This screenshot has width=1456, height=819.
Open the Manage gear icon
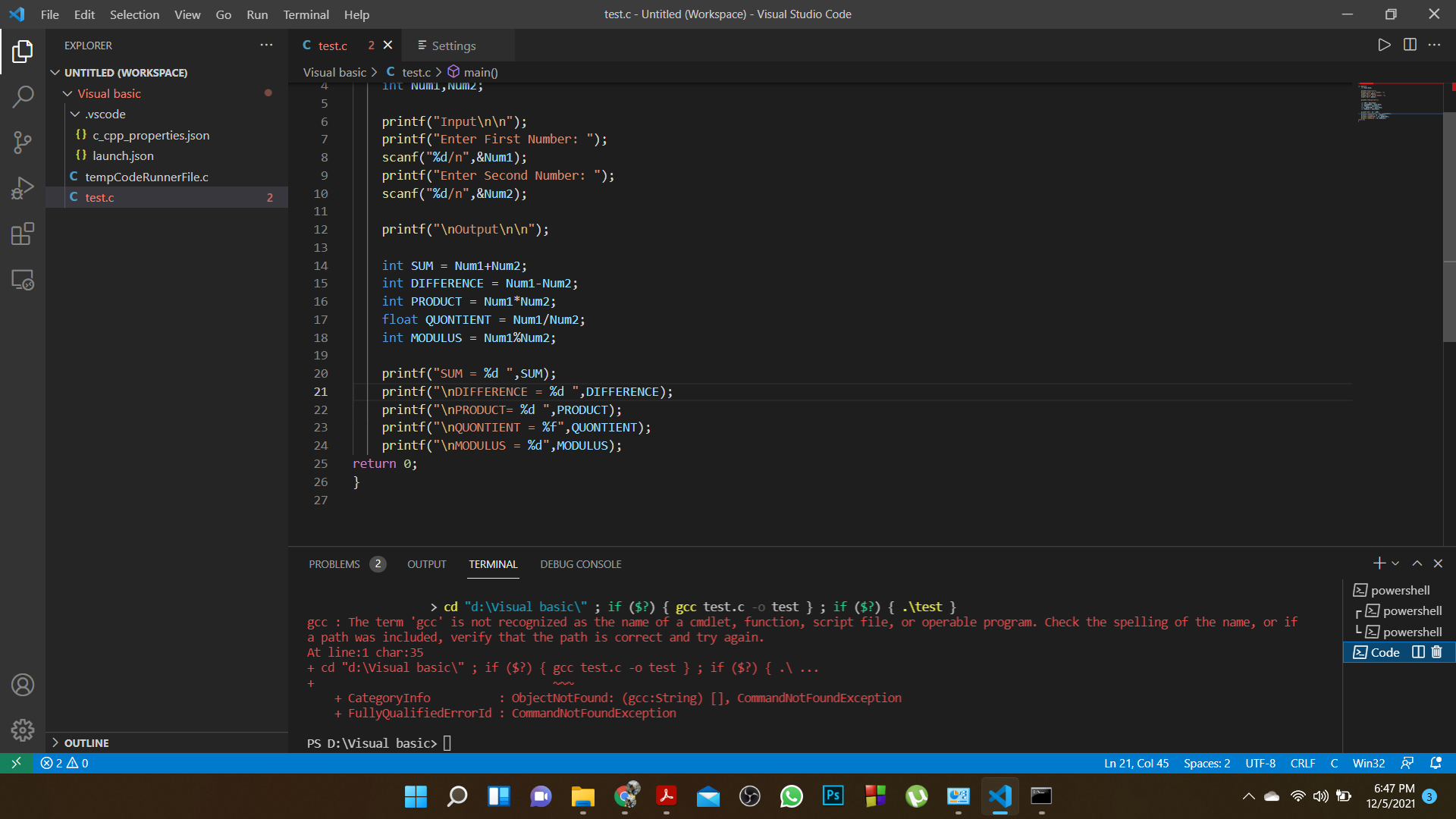click(23, 730)
